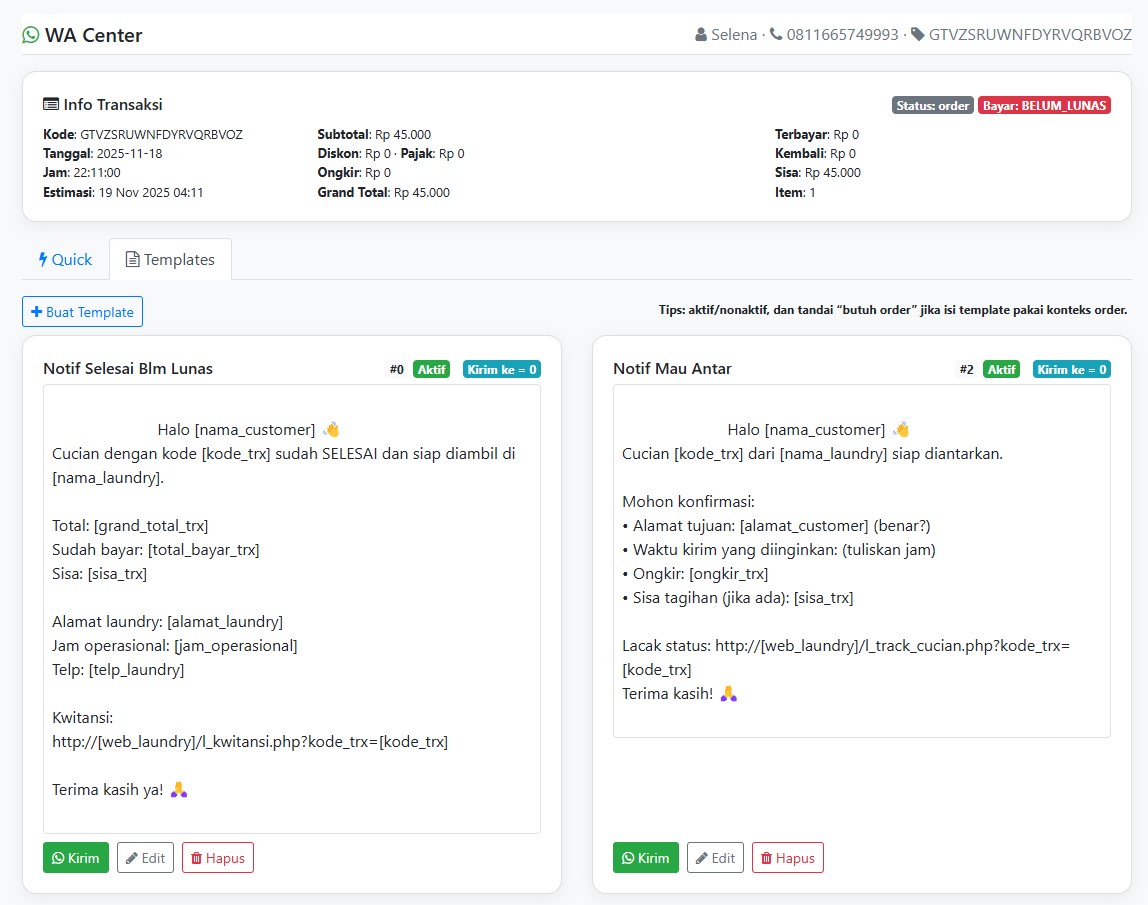Click the plus icon in Buat Template

[x=37, y=312]
